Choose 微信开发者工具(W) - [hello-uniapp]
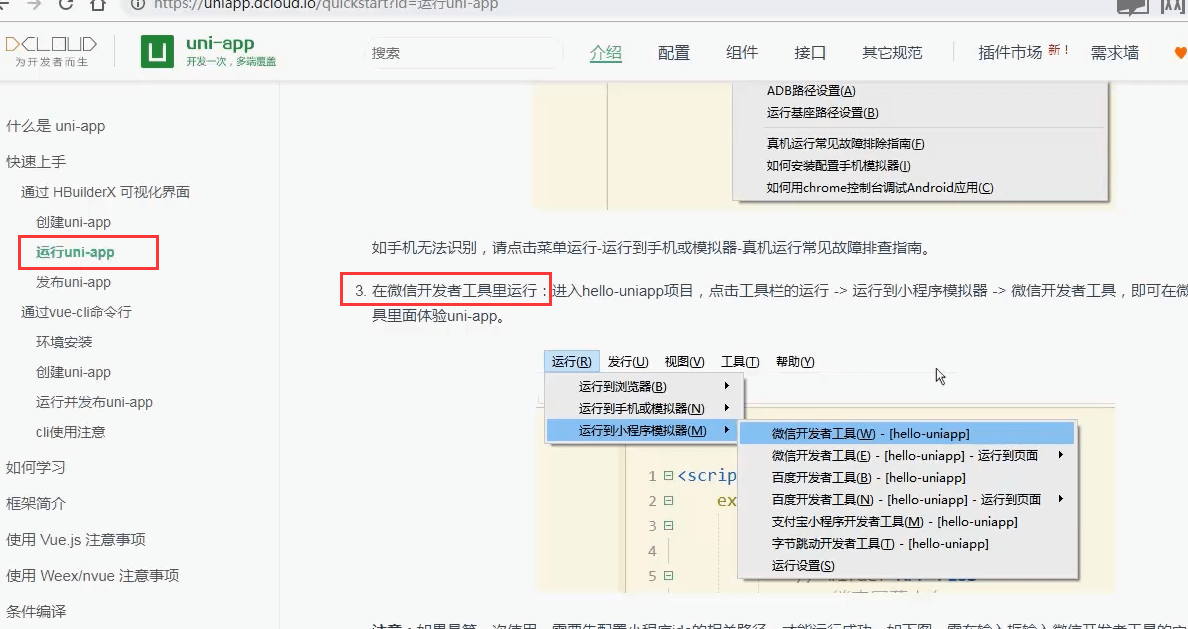Screen dimensions: 1188x629 [907, 433]
